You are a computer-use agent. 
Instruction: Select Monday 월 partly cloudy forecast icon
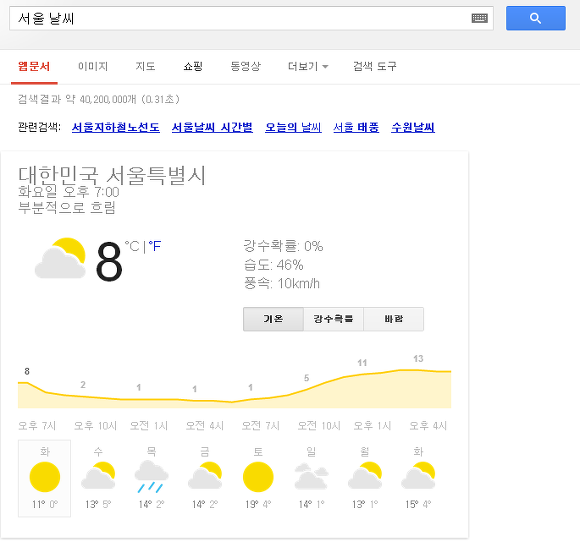pos(365,476)
